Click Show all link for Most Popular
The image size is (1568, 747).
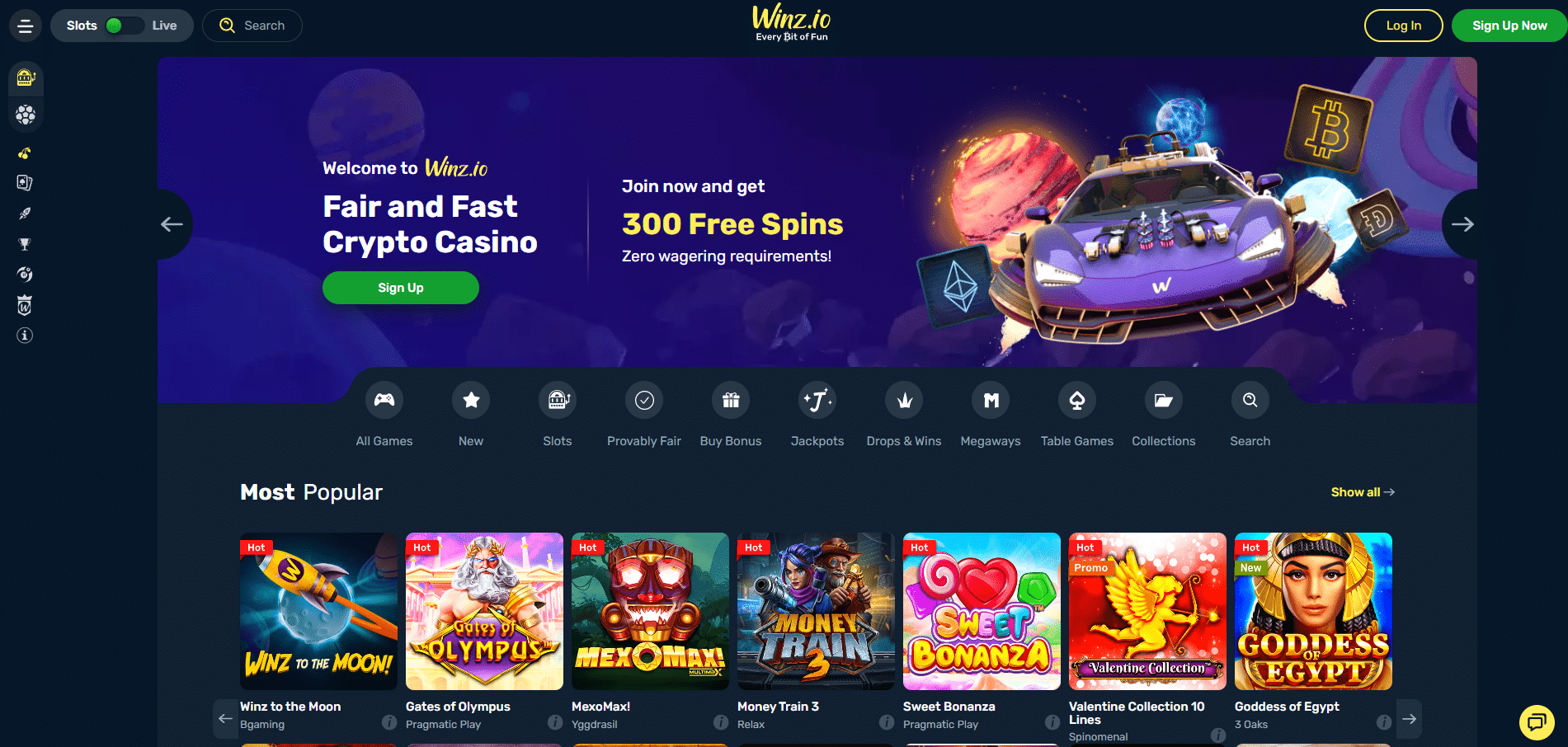coord(1363,492)
